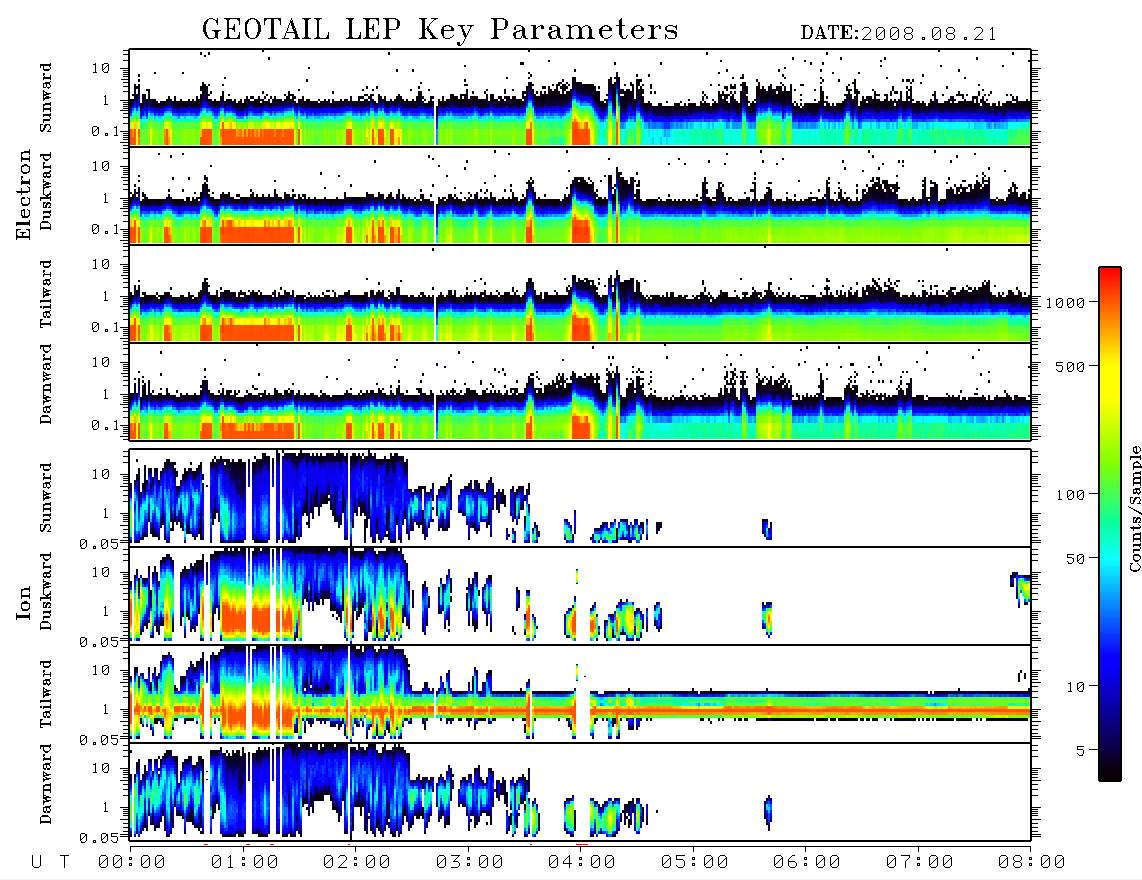The width and height of the screenshot is (1142, 880).
Task: Click inside the Electron Duskward spectrogram panel
Action: click(580, 195)
